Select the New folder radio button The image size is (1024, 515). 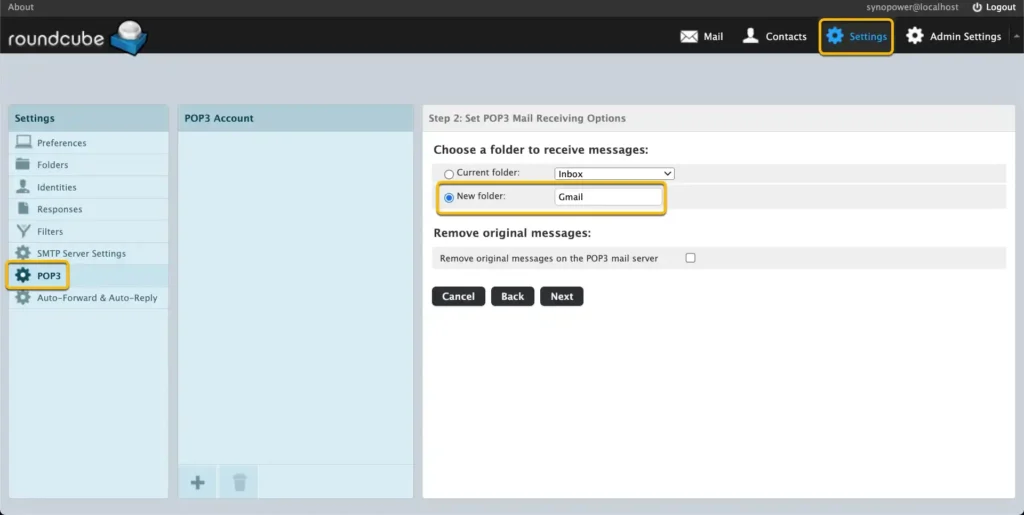click(449, 197)
